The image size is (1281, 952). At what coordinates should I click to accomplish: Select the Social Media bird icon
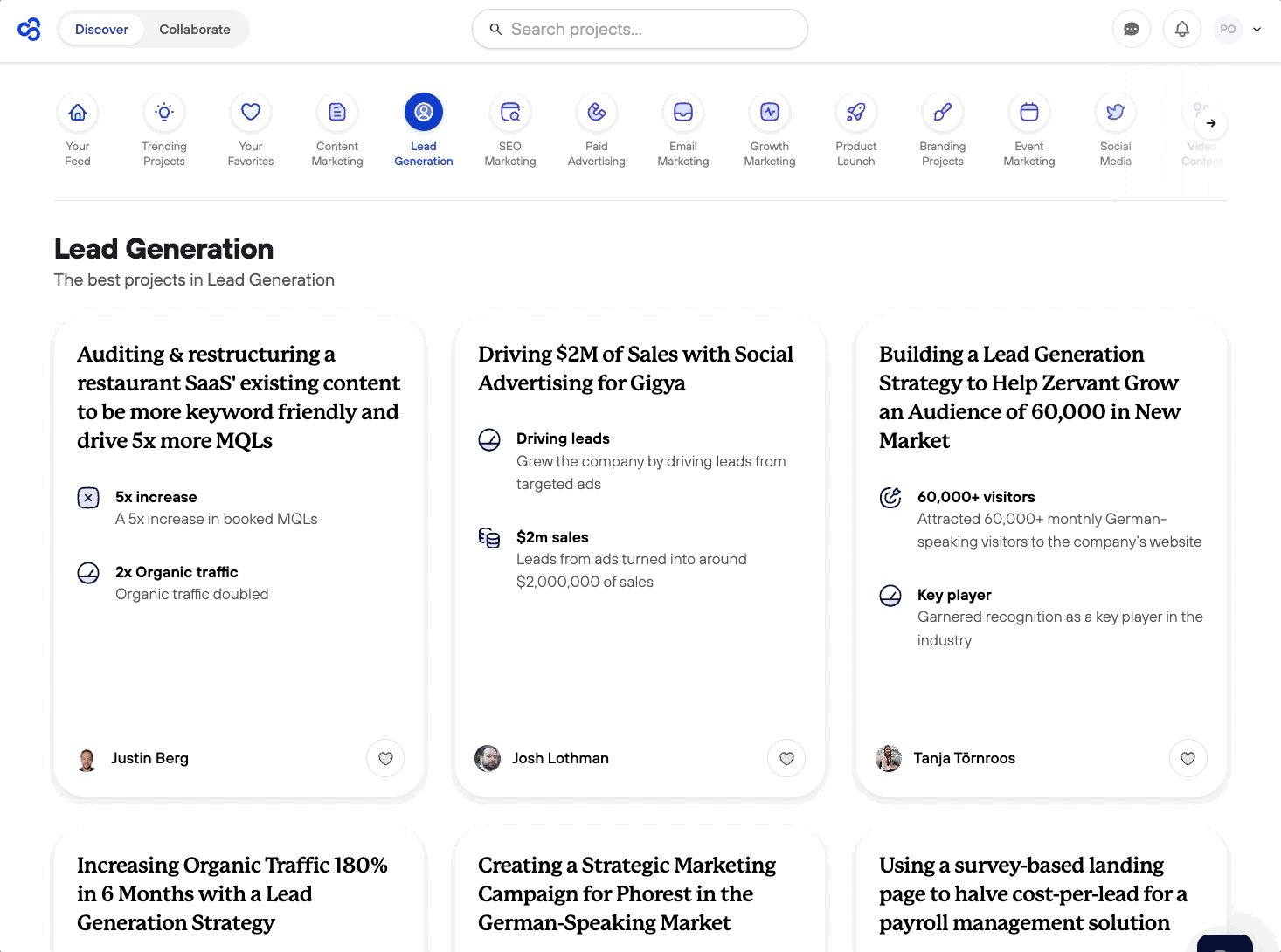pos(1116,113)
